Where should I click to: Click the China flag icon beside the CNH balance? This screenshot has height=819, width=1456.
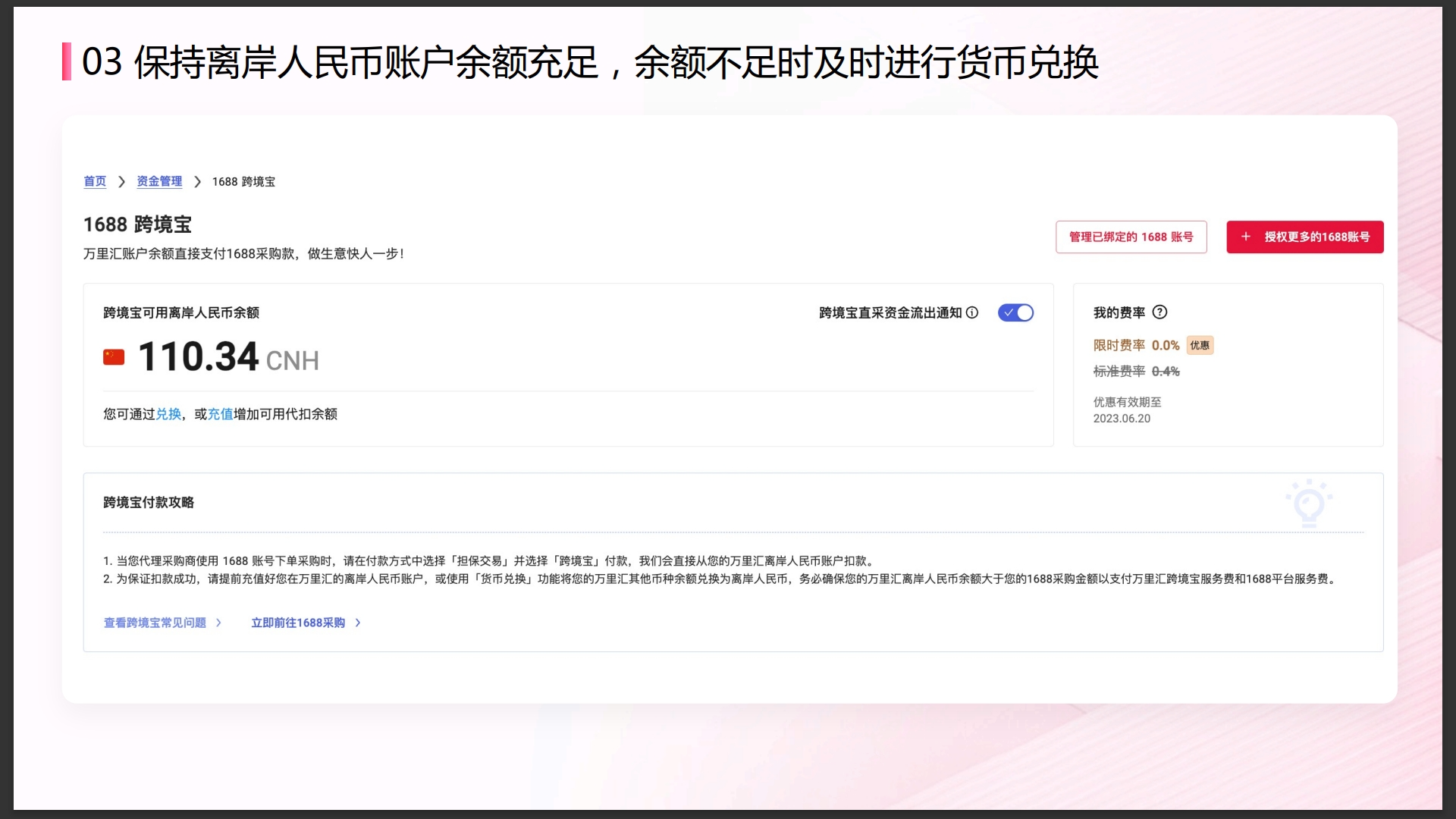click(x=114, y=356)
